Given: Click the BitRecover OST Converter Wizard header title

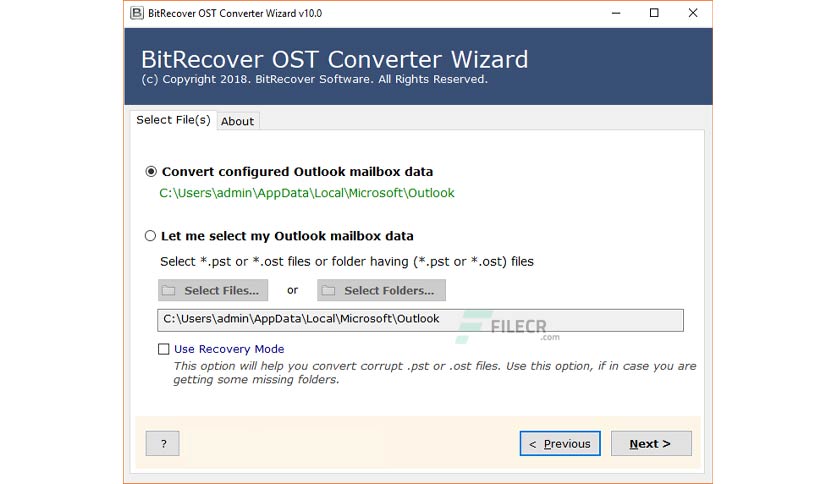Looking at the screenshot, I should click(335, 59).
